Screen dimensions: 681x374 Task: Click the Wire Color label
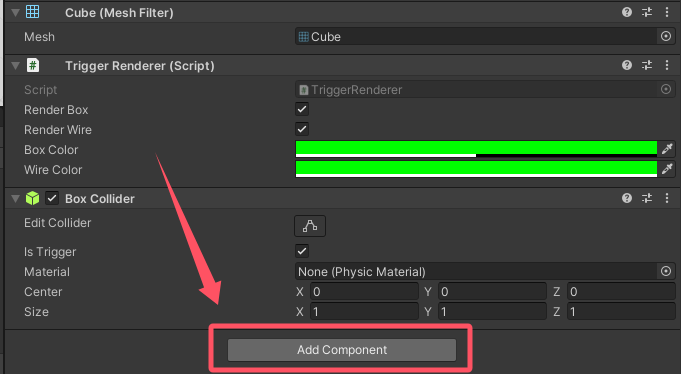[x=53, y=169]
